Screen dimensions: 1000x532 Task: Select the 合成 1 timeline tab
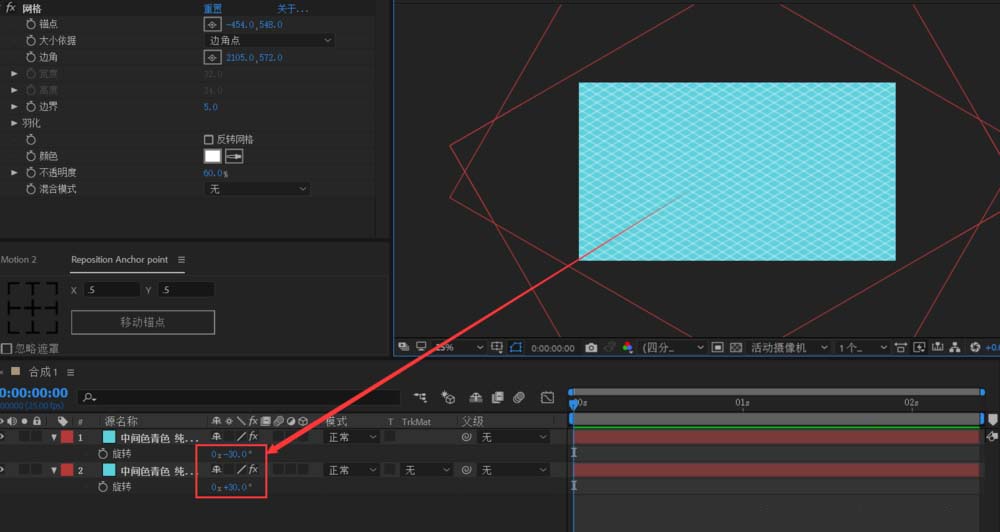click(x=43, y=372)
